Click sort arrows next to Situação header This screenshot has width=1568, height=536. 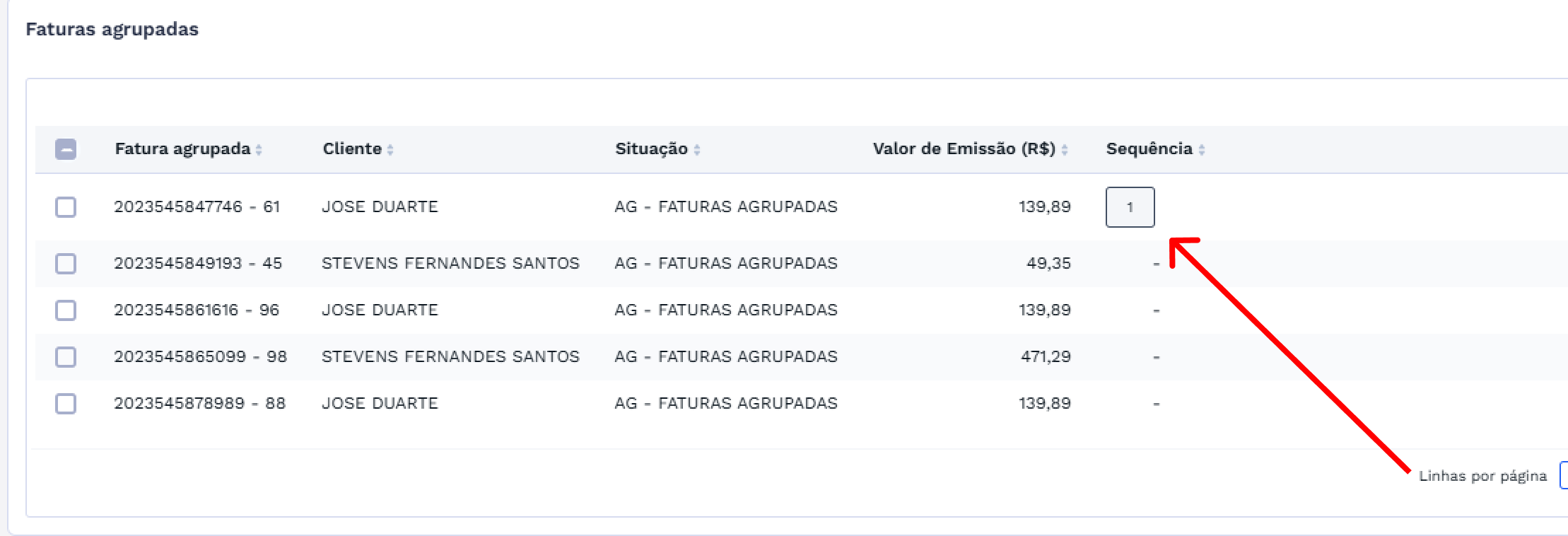(x=697, y=150)
